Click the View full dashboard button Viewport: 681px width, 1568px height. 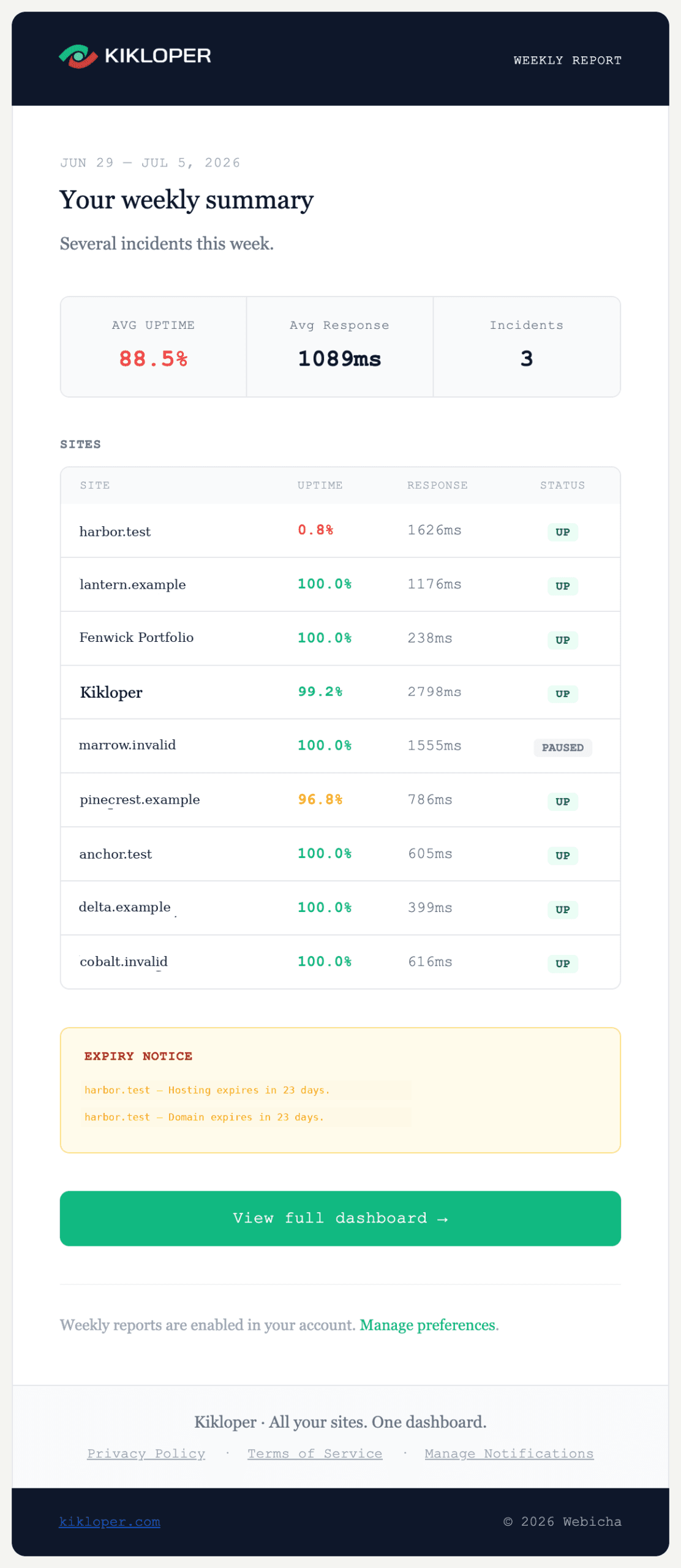coord(340,1218)
